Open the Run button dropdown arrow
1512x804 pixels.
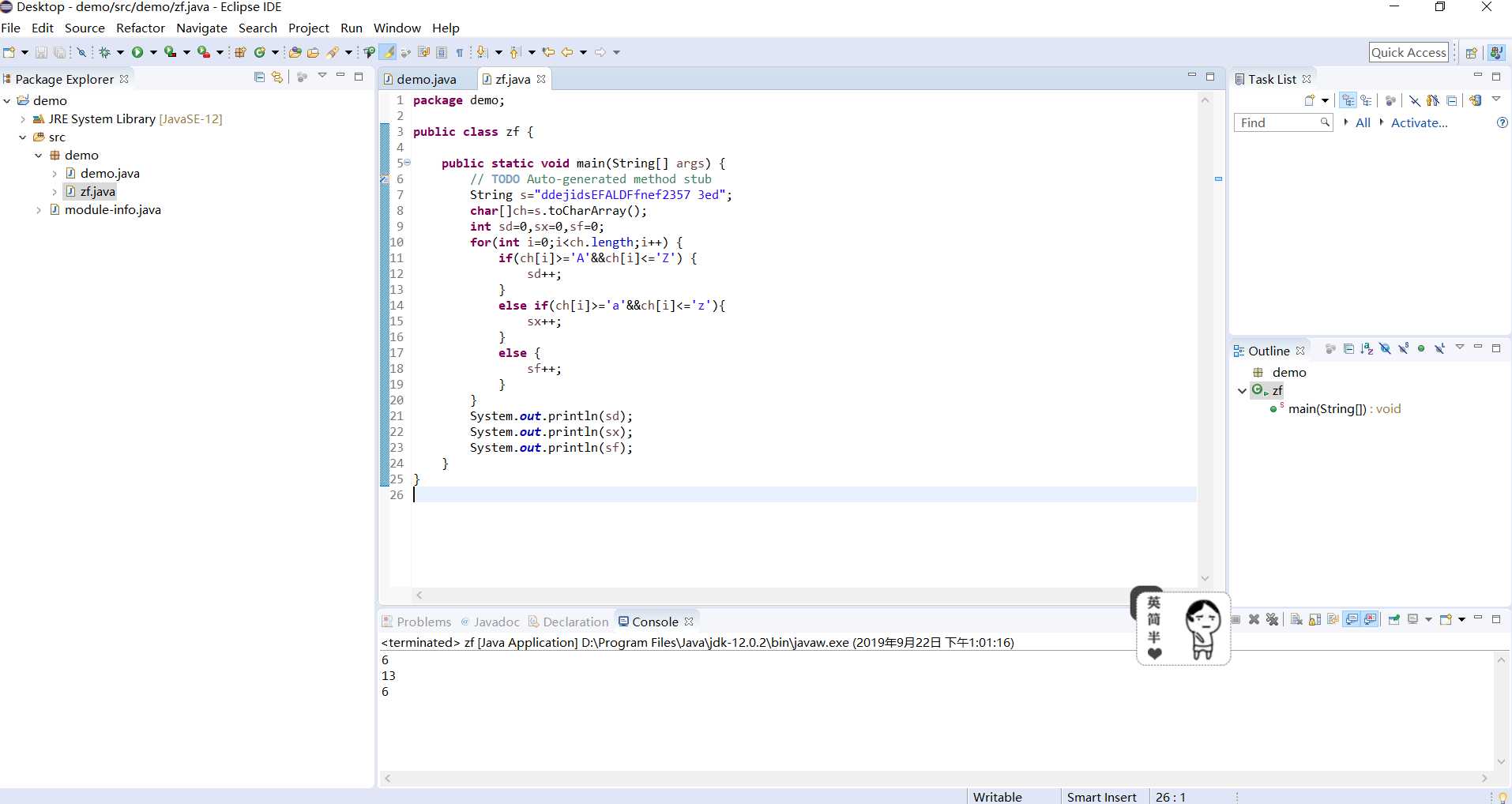[x=153, y=52]
